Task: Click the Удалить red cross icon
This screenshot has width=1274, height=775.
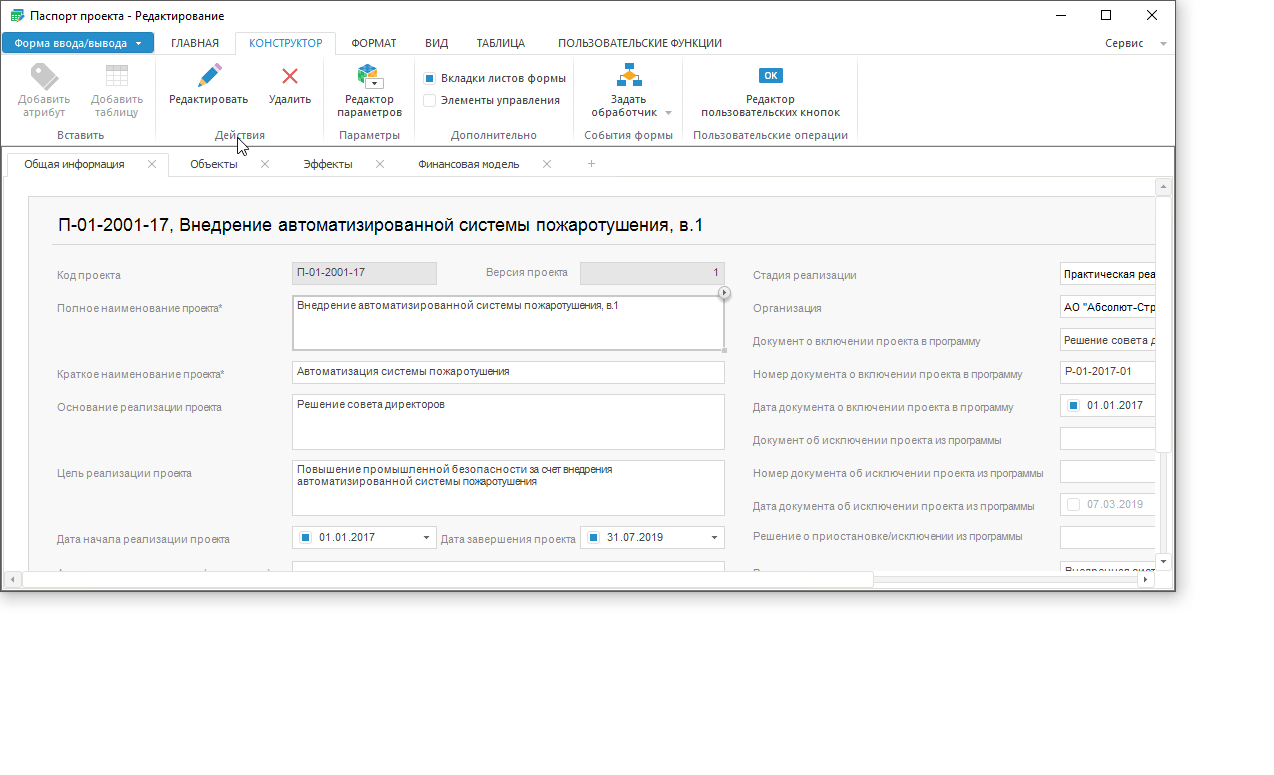Action: pos(290,76)
